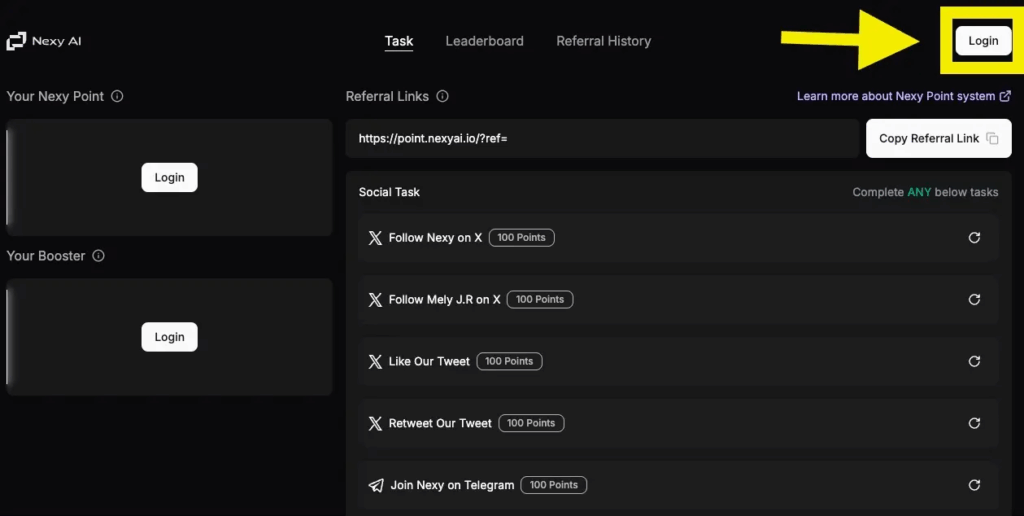Copy the referral link
1024x516 pixels.
pyautogui.click(x=938, y=138)
